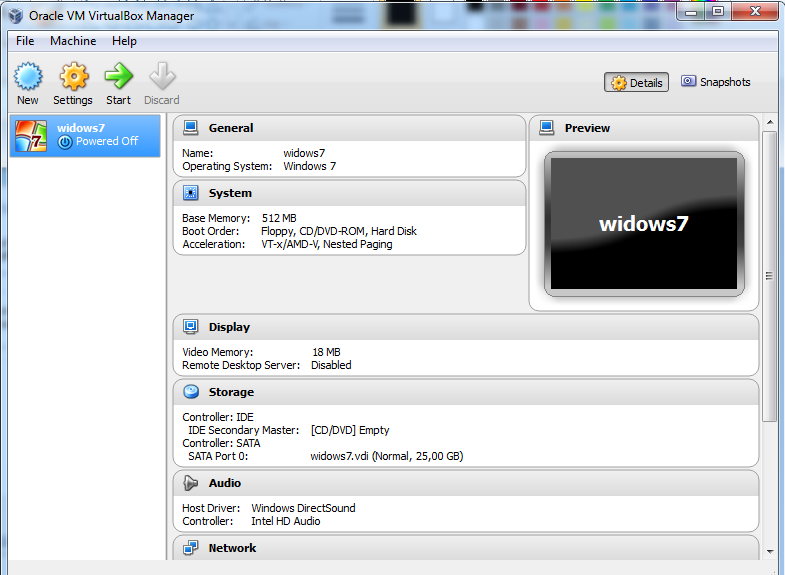Open the System section heading

230,193
